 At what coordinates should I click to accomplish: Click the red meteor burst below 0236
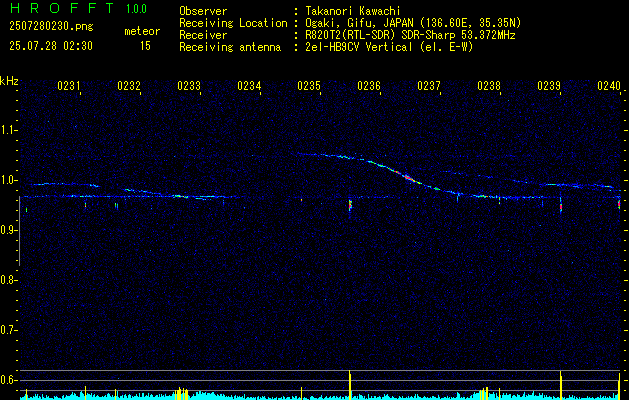350,205
